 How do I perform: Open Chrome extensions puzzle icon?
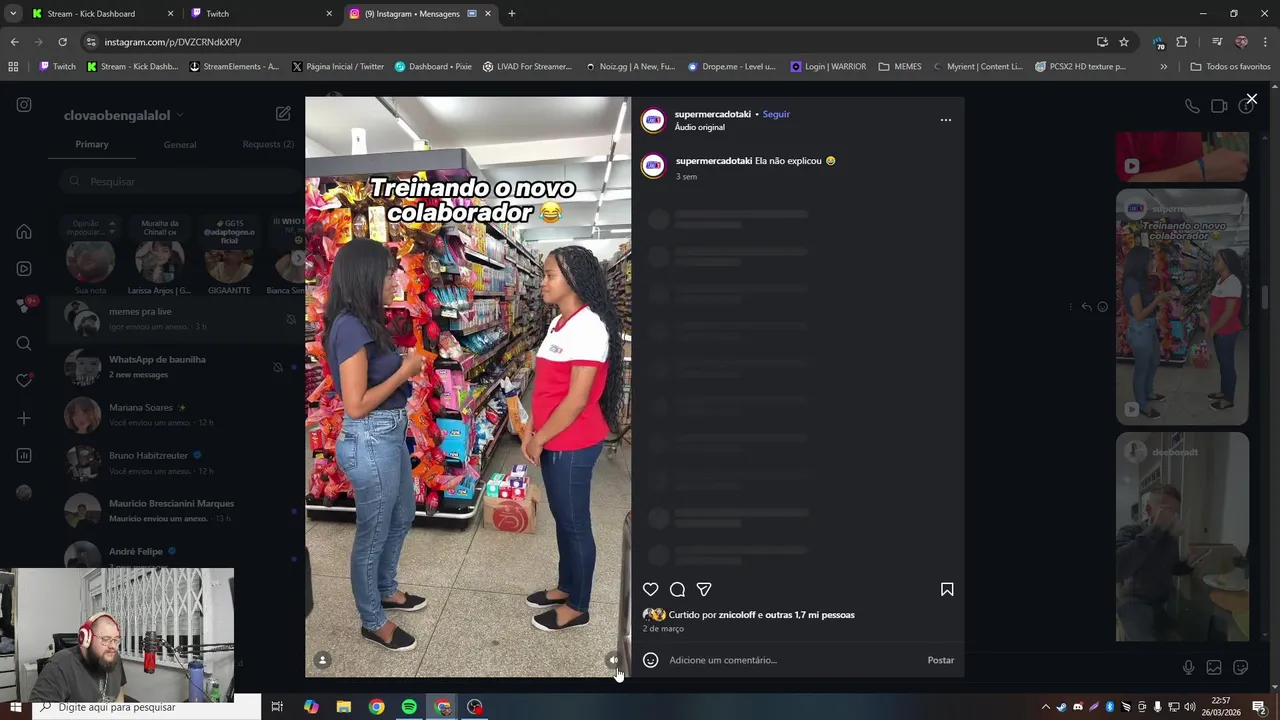[1182, 42]
